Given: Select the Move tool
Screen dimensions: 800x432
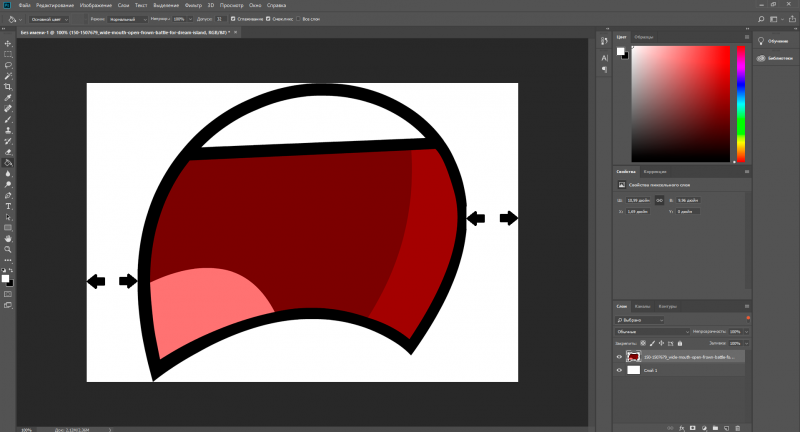Looking at the screenshot, I should pos(8,43).
